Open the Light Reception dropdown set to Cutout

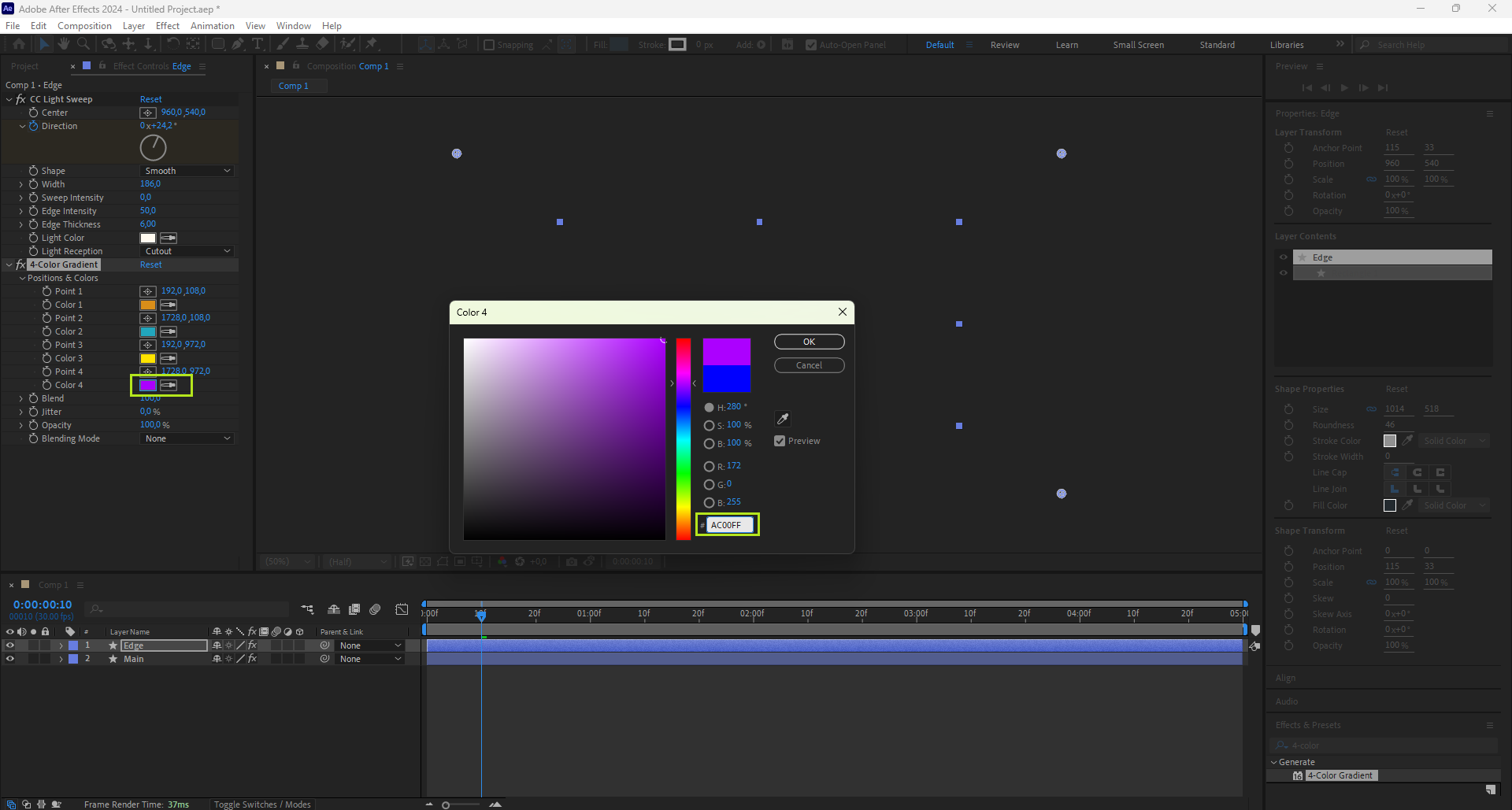pyautogui.click(x=187, y=251)
